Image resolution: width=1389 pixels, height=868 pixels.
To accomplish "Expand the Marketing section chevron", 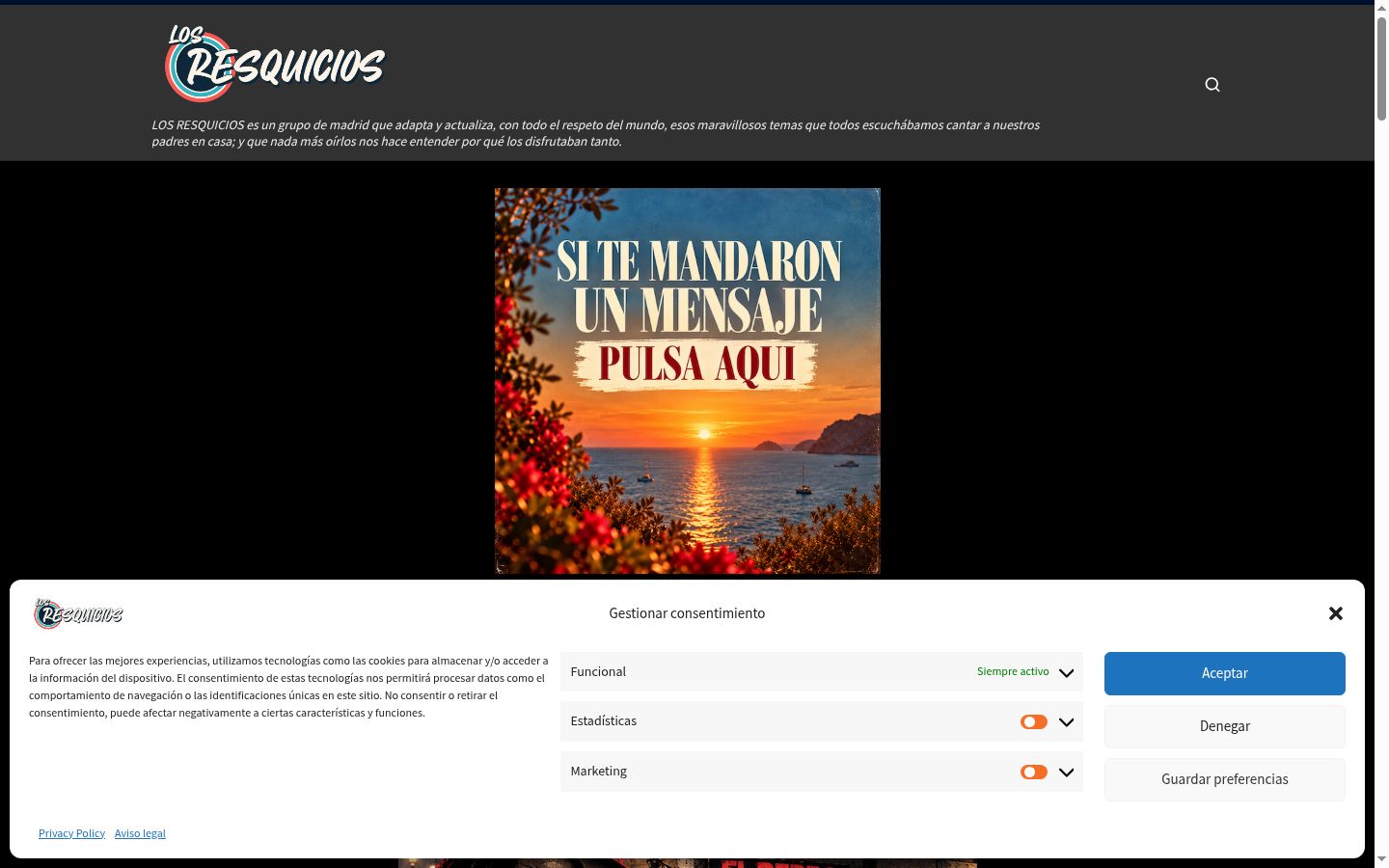I will tap(1066, 772).
